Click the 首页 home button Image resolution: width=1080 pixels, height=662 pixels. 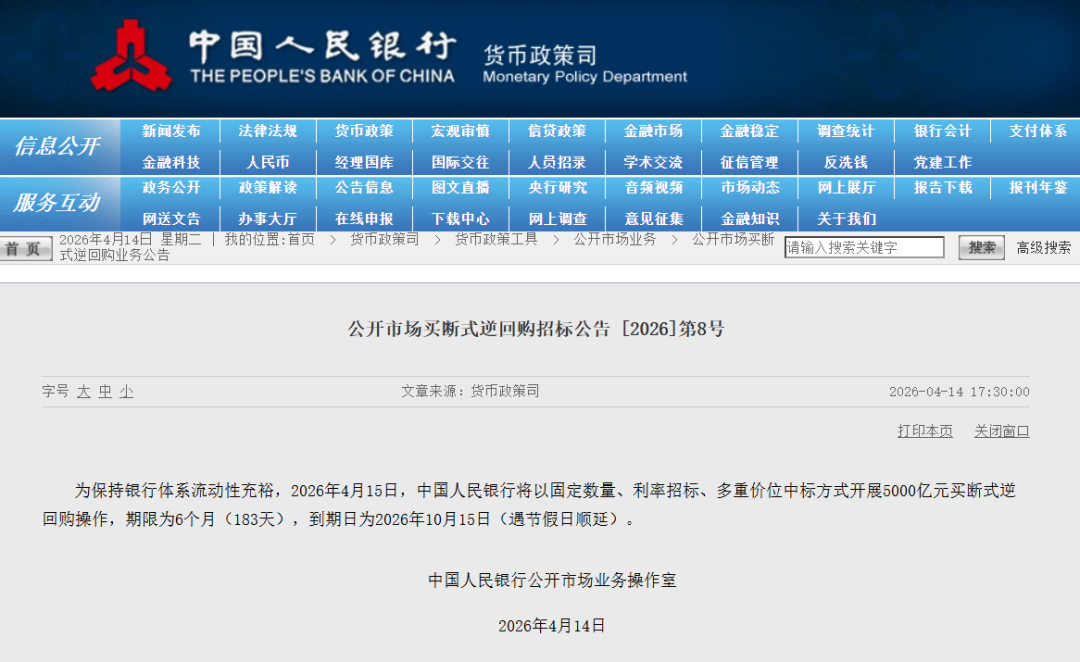tap(26, 248)
